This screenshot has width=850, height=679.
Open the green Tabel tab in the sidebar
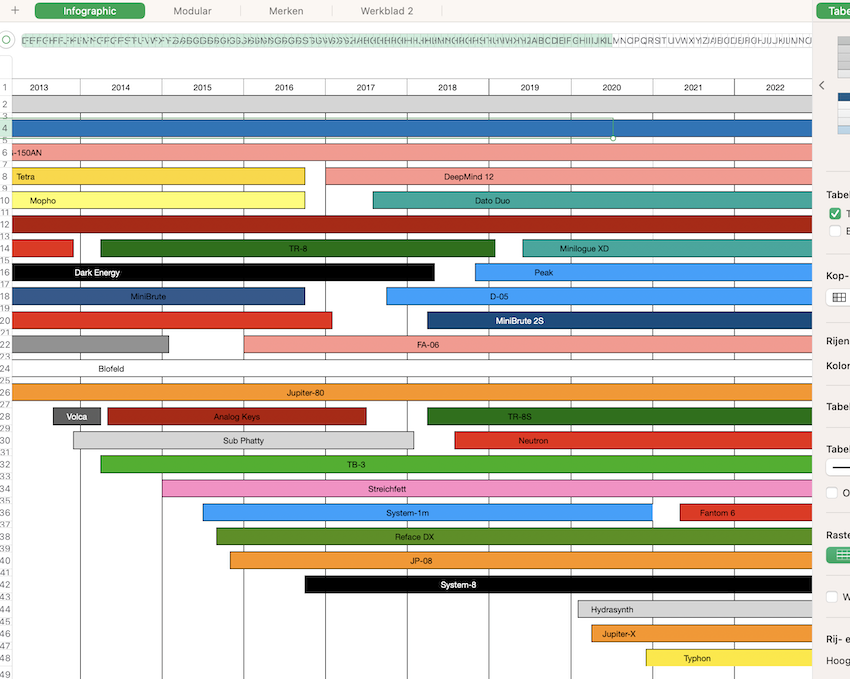pyautogui.click(x=834, y=11)
